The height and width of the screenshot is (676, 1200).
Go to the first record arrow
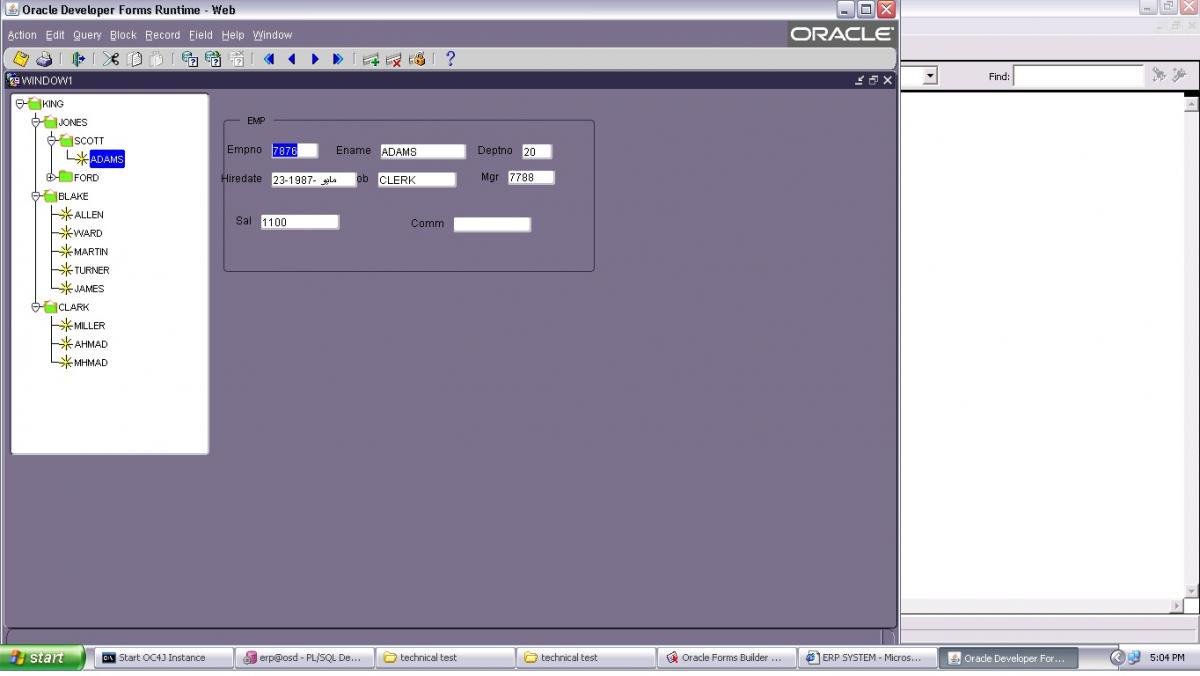point(269,59)
